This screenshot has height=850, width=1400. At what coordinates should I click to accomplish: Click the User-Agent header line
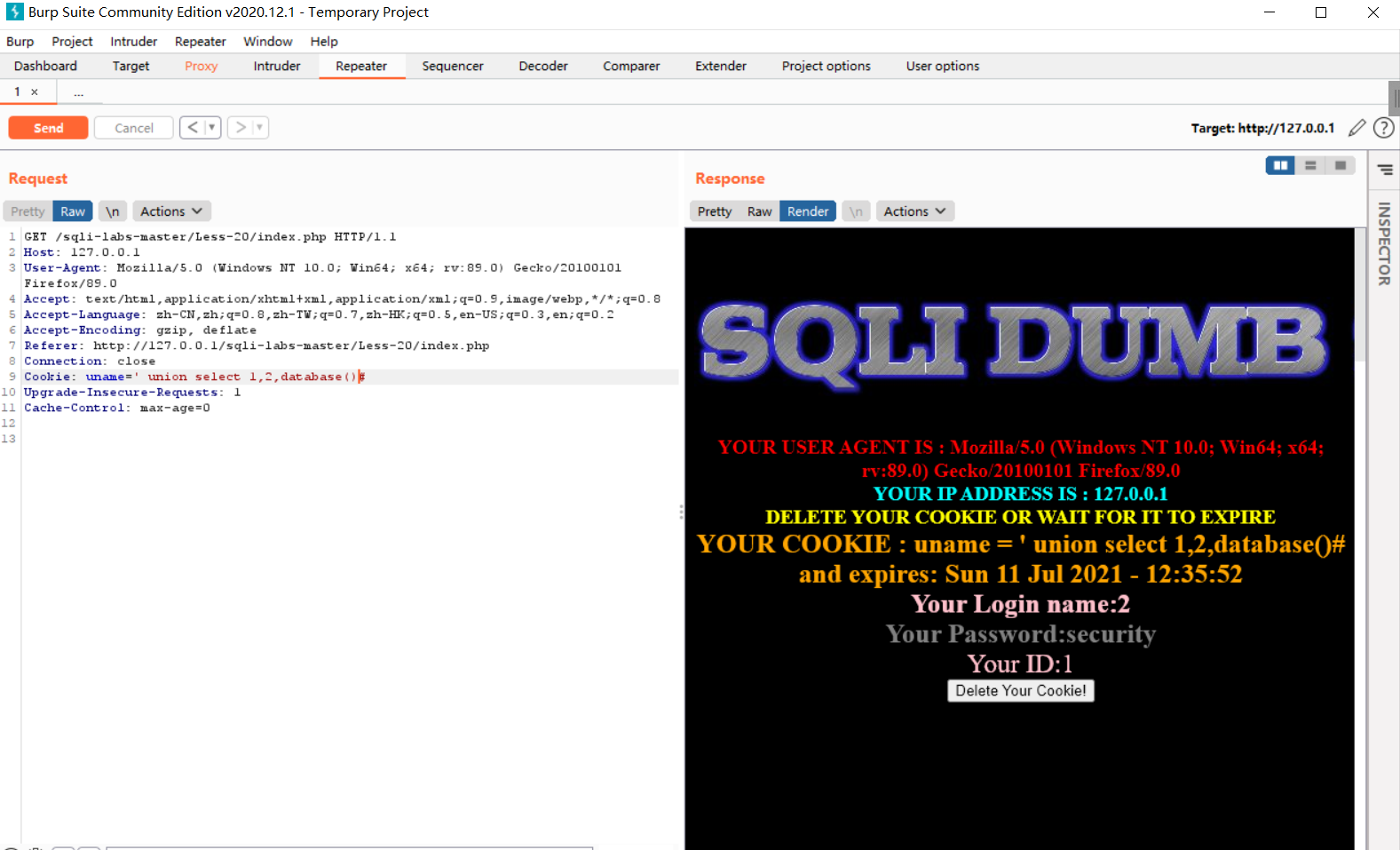click(x=322, y=275)
